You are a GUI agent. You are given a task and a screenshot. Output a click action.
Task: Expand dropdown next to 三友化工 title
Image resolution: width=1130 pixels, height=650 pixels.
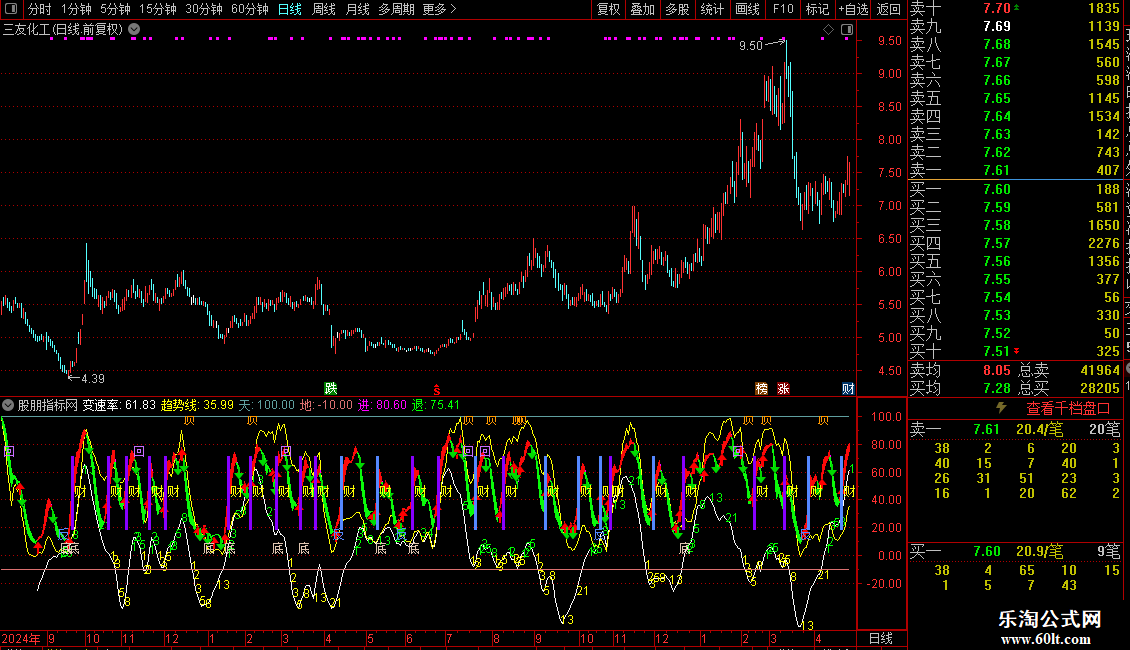[x=134, y=30]
